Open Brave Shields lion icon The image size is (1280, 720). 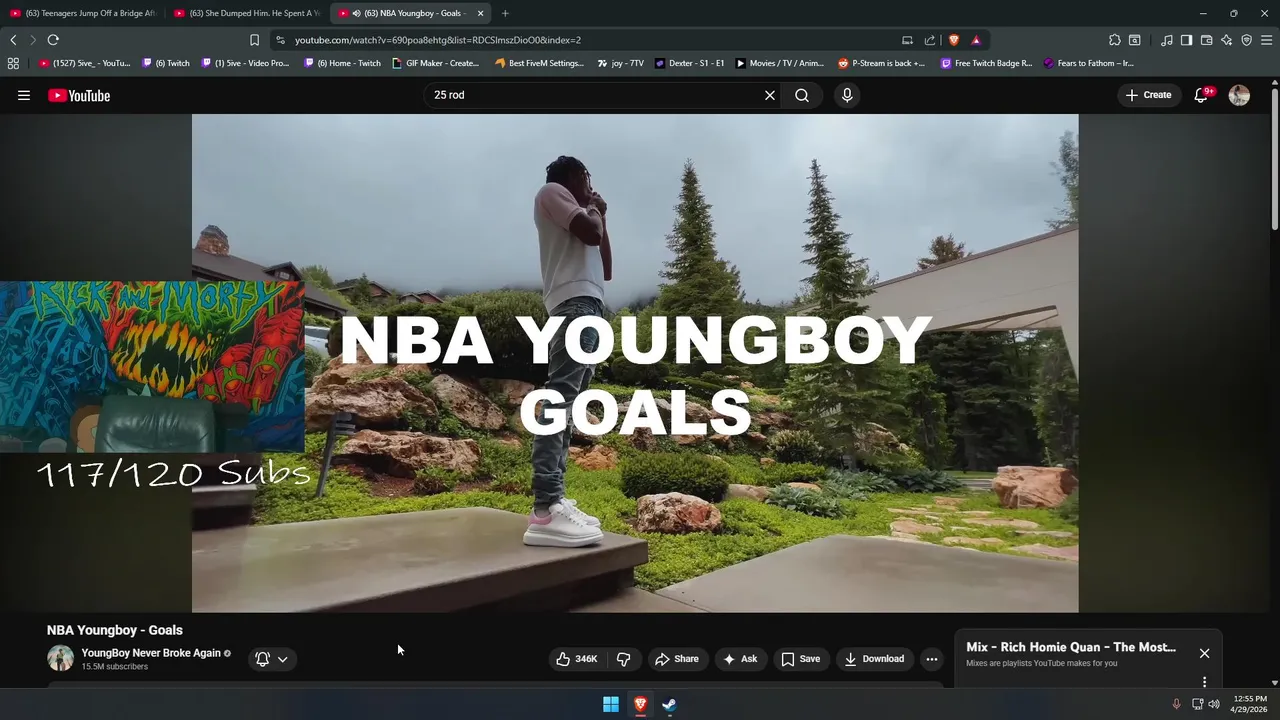(x=954, y=40)
